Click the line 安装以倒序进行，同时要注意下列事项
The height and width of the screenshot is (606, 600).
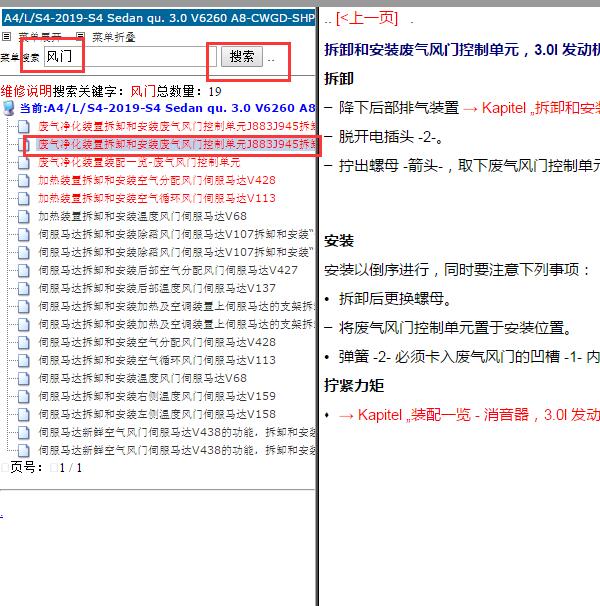coord(457,270)
